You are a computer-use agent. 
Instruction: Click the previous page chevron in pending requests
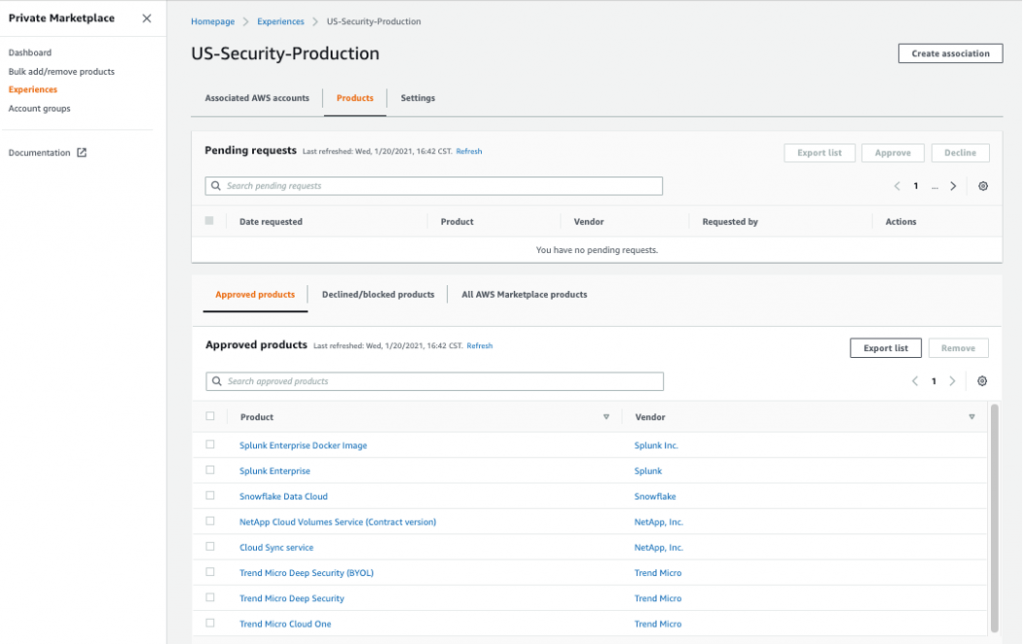tap(896, 186)
